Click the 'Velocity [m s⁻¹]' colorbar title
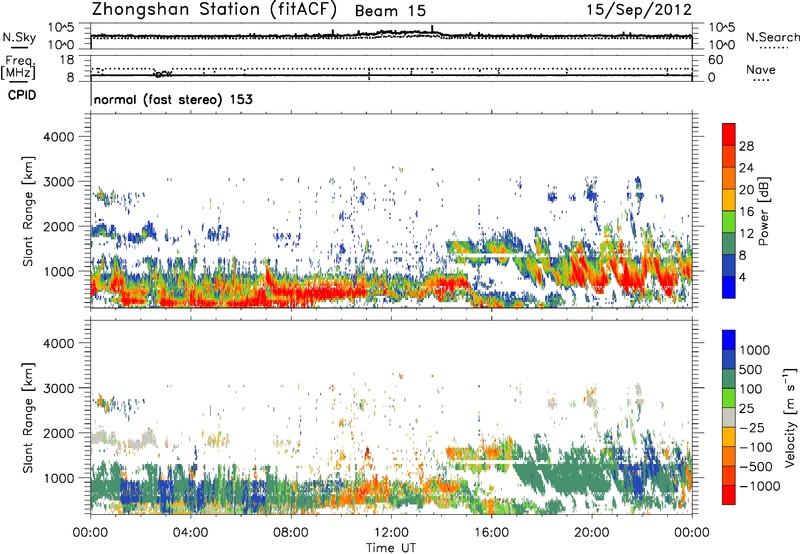800x554 pixels. pos(790,417)
